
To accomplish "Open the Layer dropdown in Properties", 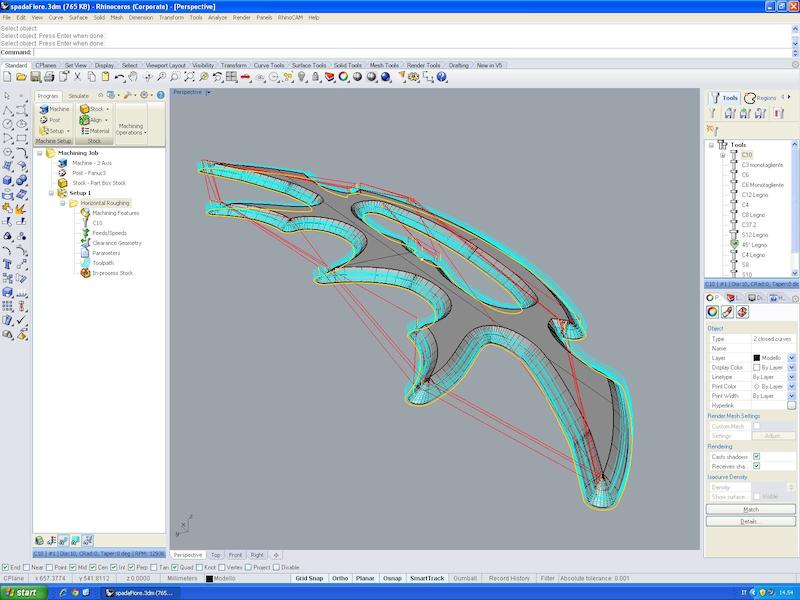I will coord(791,358).
